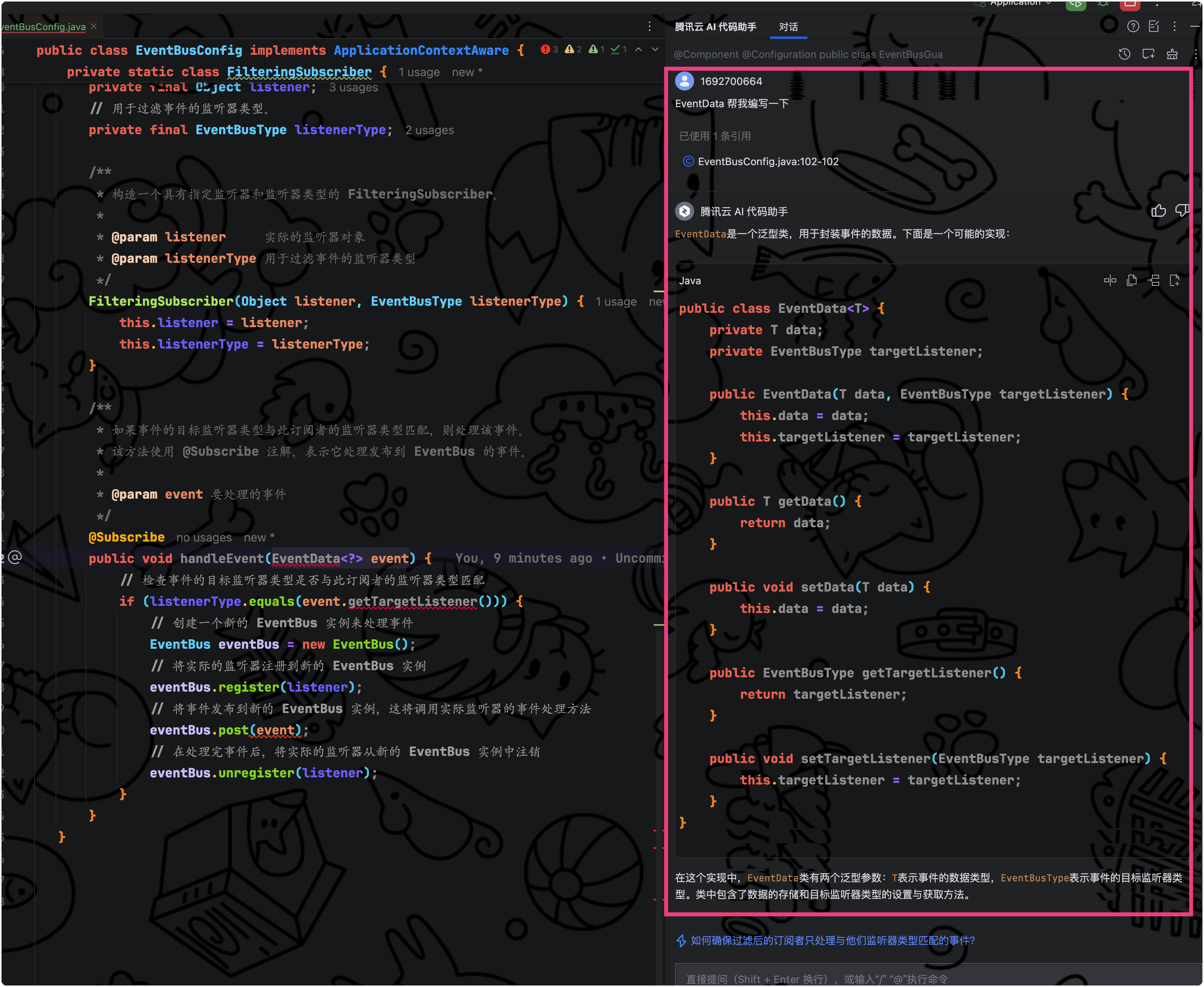
Task: Click 'no usages' hint under @Subscribe
Action: click(204, 537)
